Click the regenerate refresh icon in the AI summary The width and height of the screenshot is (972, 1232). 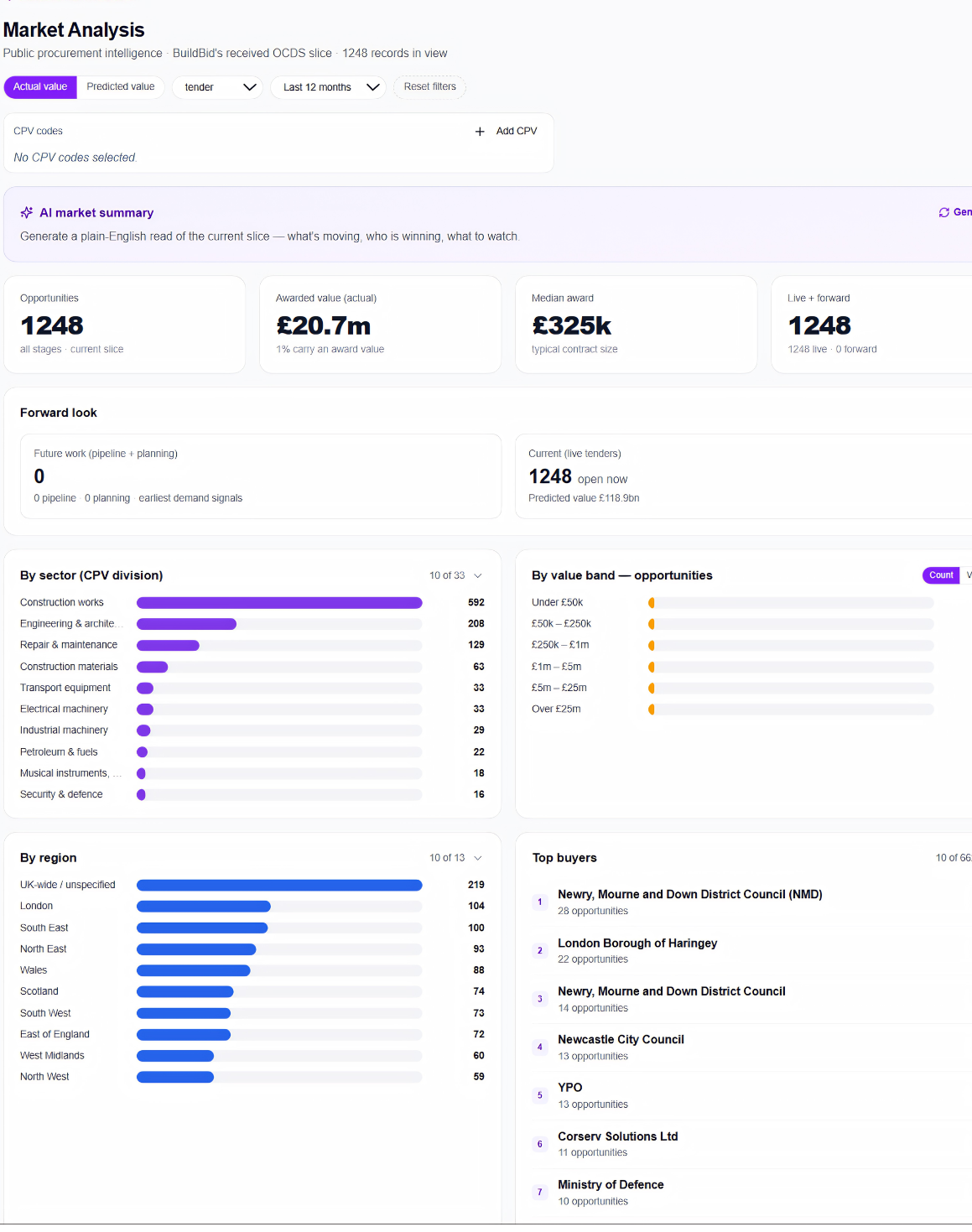point(943,213)
